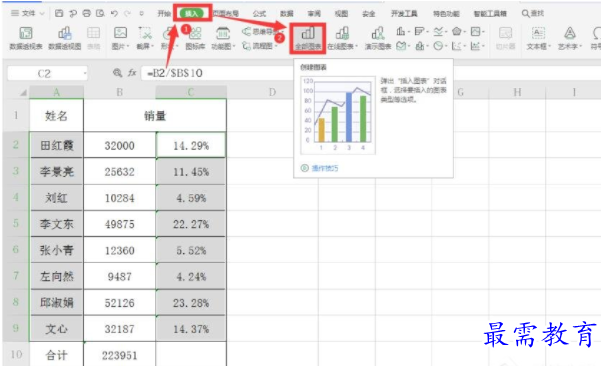Switch to the 数据 Data tab

(287, 13)
